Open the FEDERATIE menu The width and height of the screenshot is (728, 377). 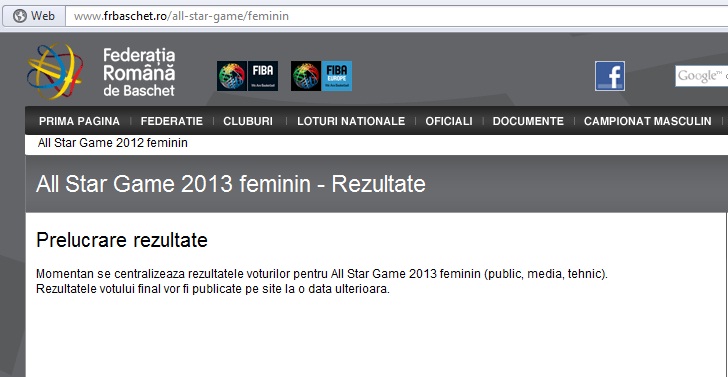[172, 121]
